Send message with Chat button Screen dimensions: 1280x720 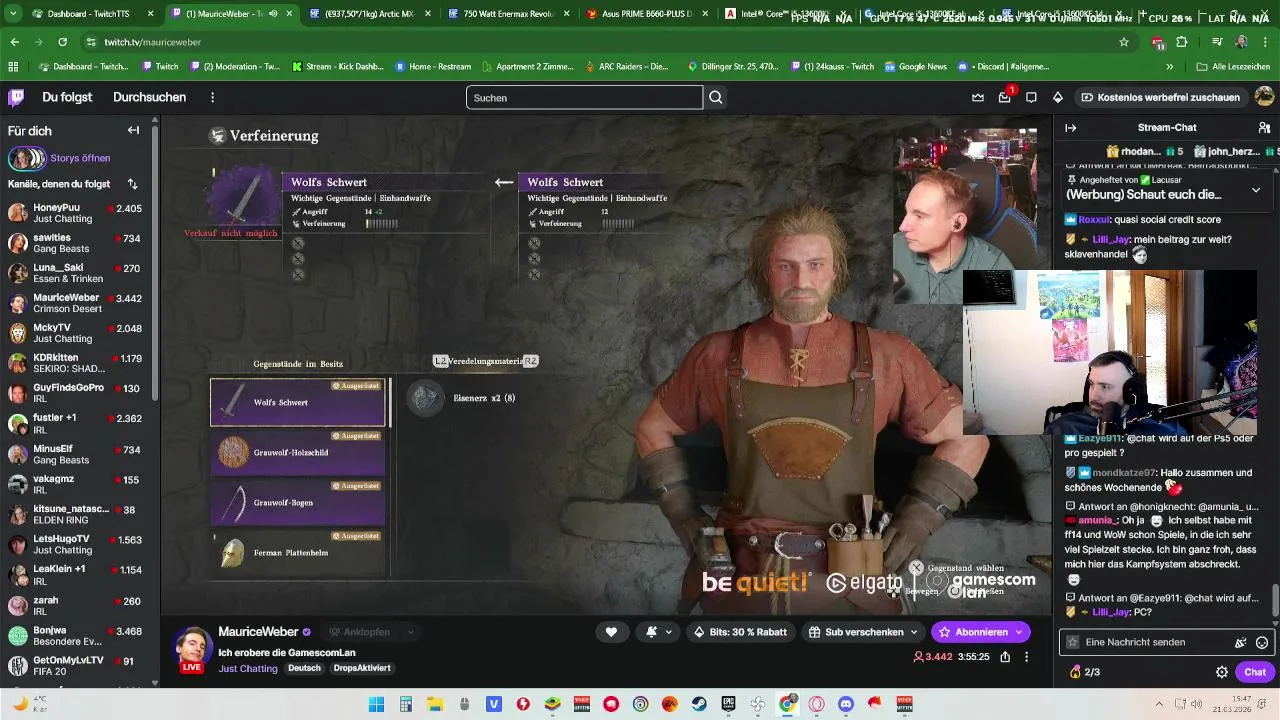coord(1254,672)
